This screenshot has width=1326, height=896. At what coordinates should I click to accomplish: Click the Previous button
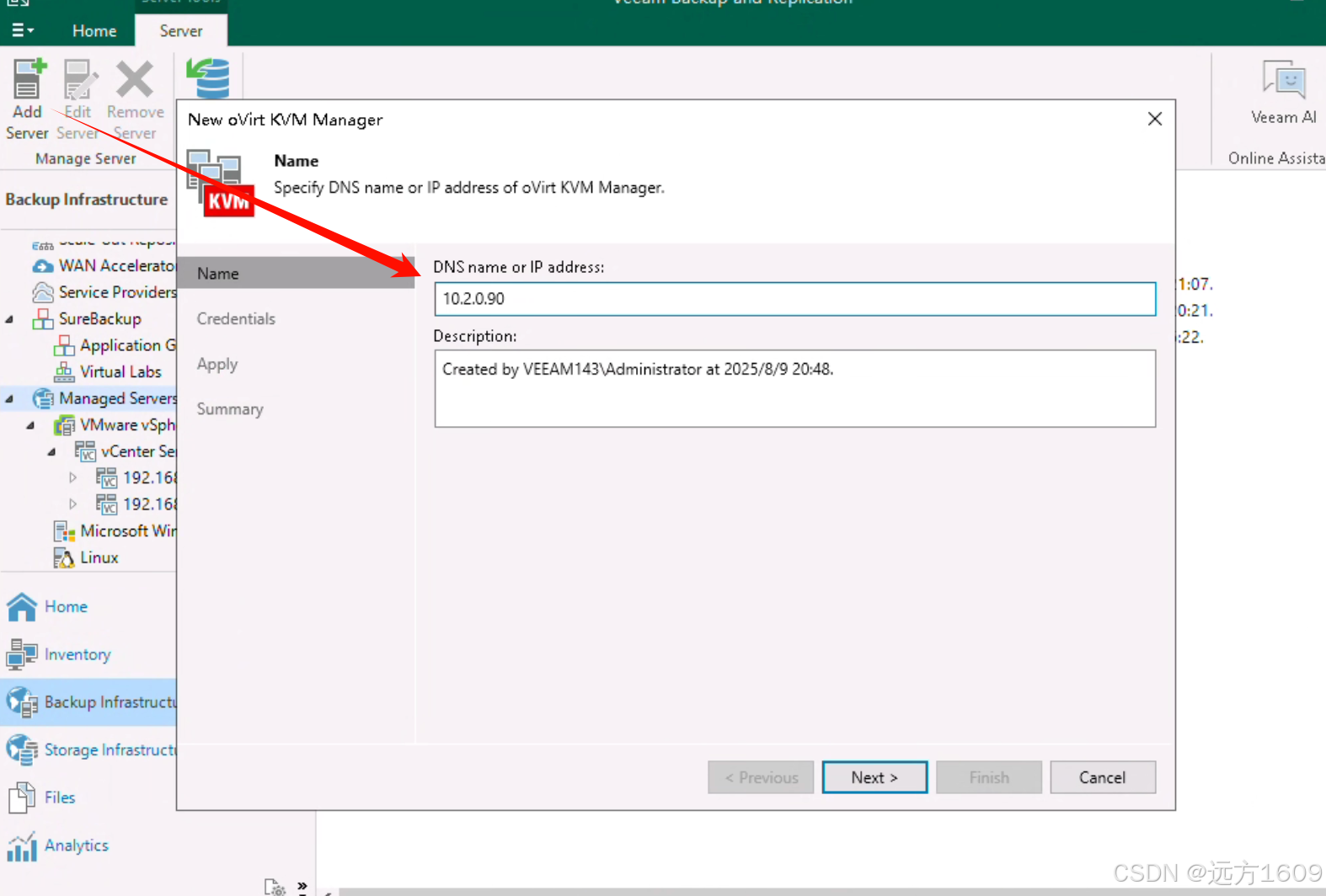point(761,777)
